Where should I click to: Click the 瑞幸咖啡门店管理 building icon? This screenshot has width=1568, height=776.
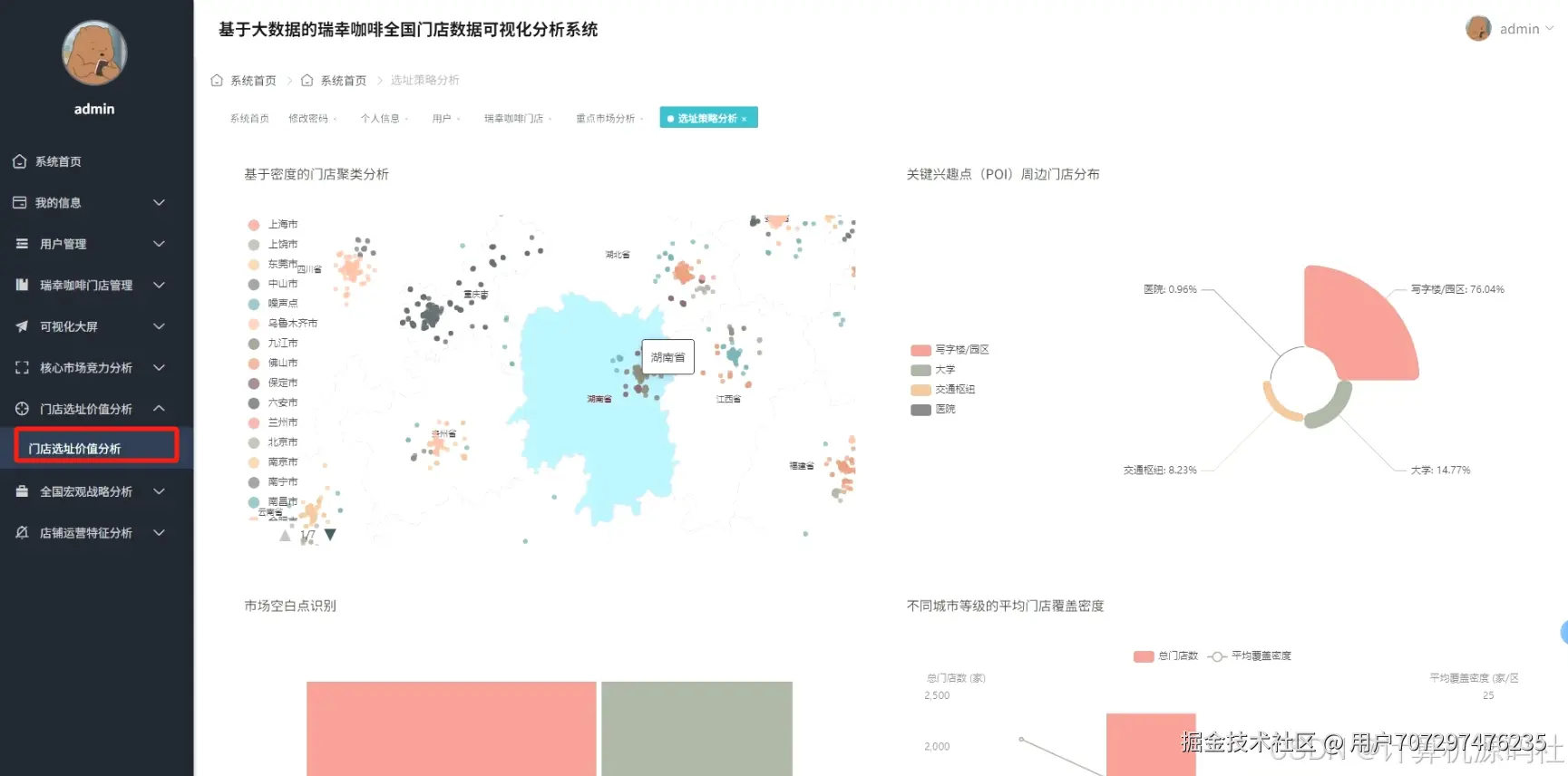(x=22, y=285)
